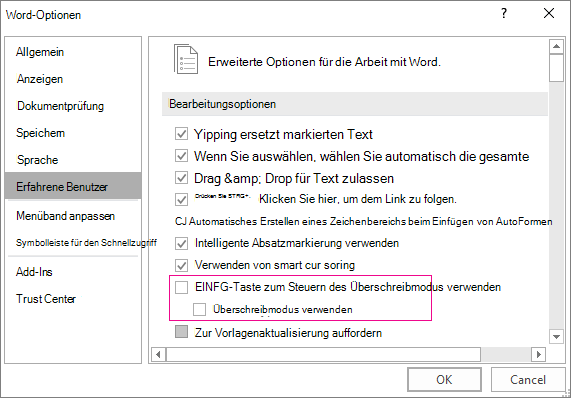Open Menüband anpassen page
This screenshot has height=398, width=571.
tap(66, 216)
